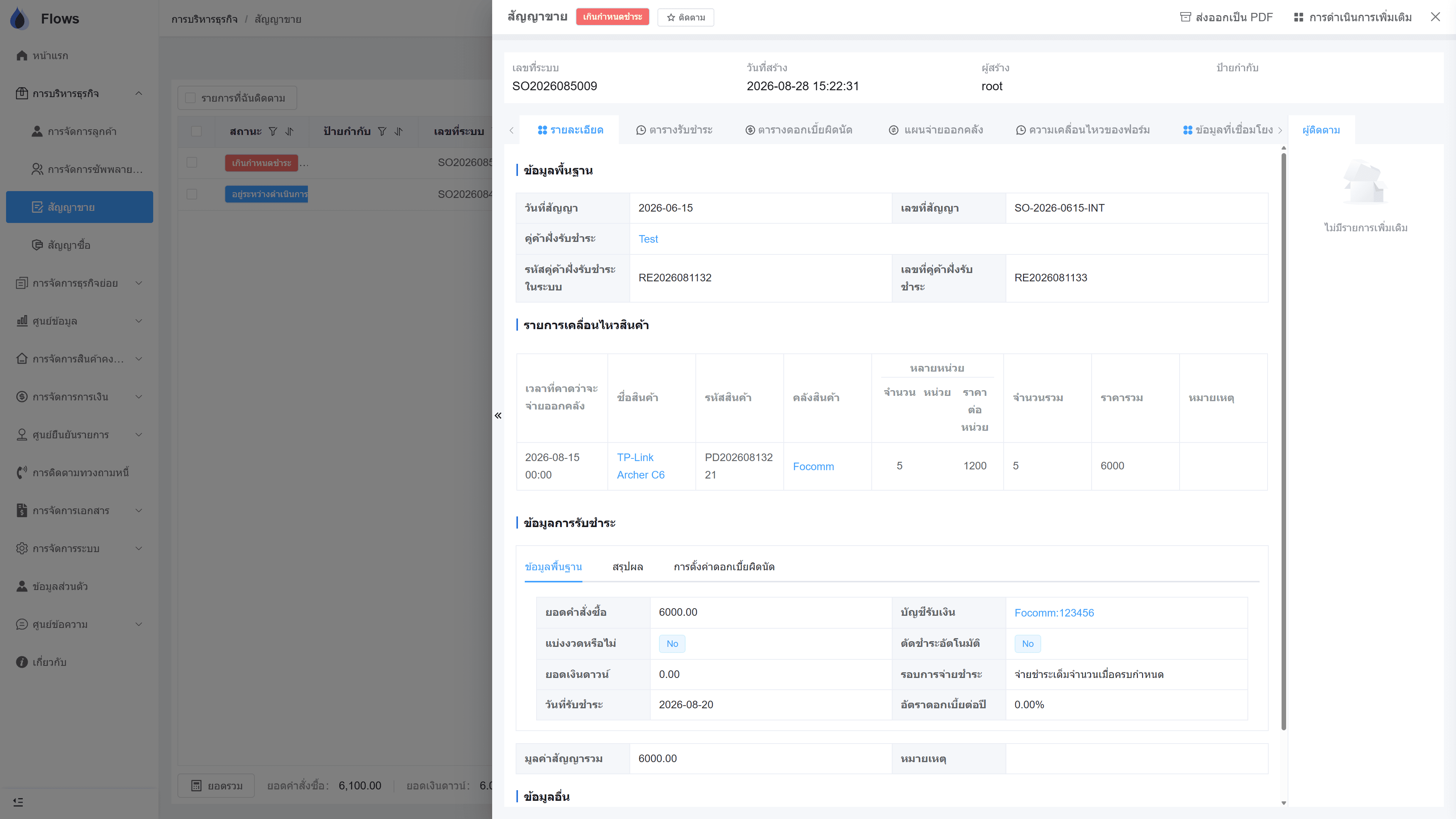Click product code PD20260813221
This screenshot has height=819, width=1456.
click(x=739, y=466)
